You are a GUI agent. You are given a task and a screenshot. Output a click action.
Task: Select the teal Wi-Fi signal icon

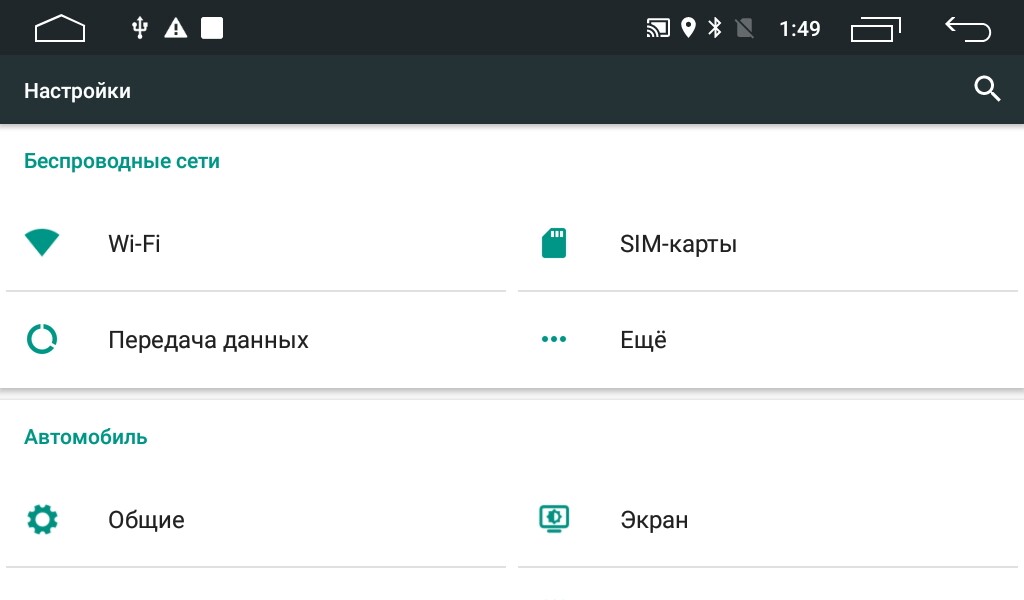pos(42,243)
